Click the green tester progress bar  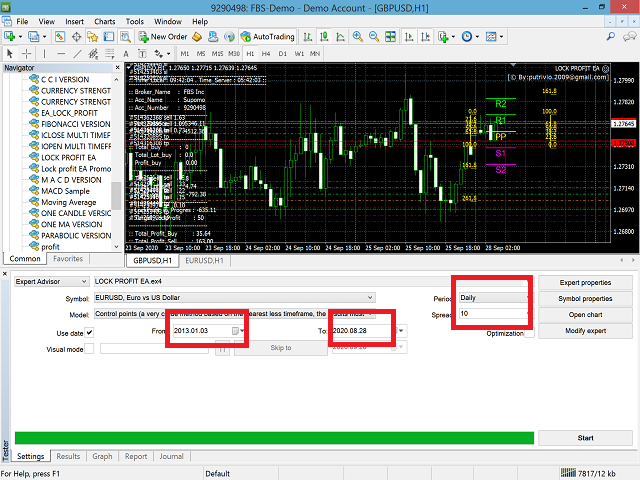274,438
